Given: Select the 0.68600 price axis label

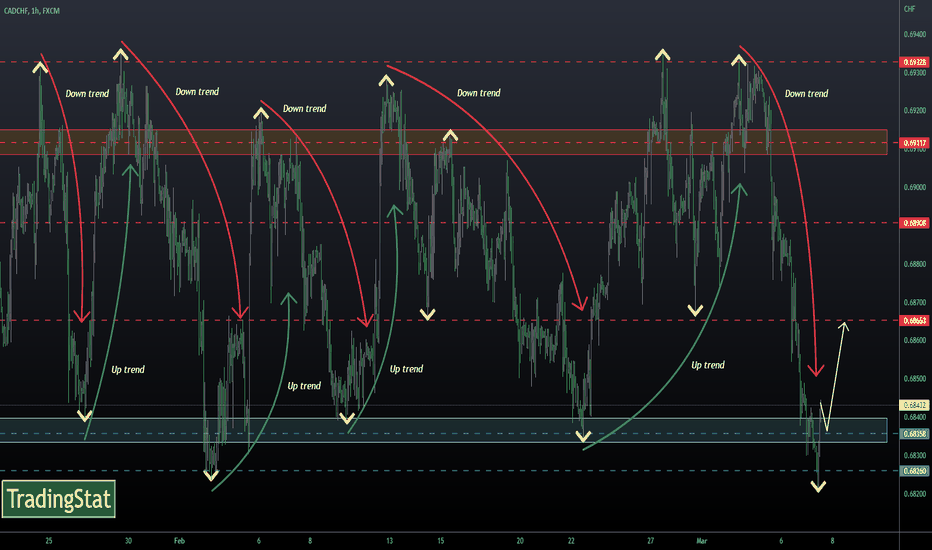Looking at the screenshot, I should tap(915, 341).
